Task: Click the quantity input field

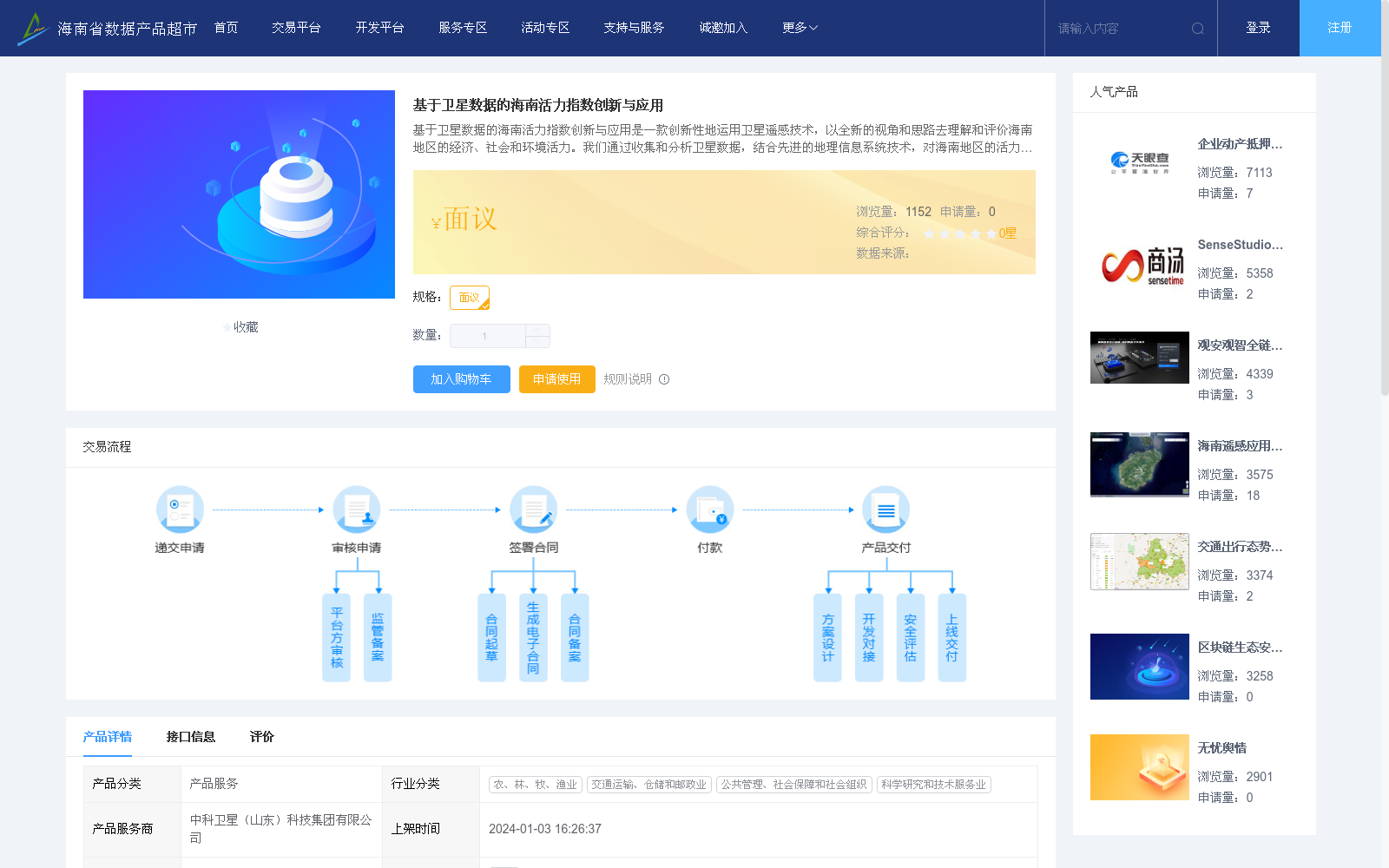Action: click(487, 336)
